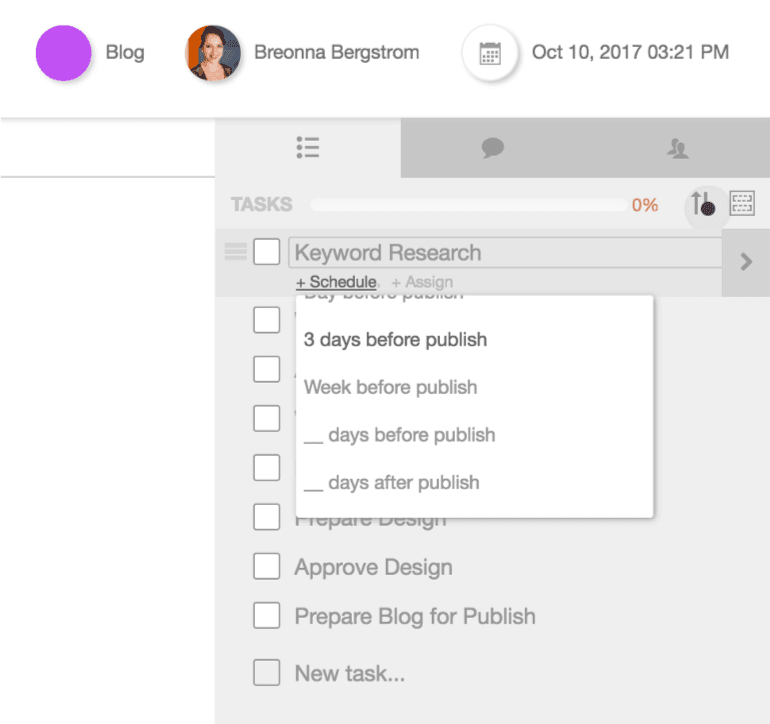Expand Keyword Research with right chevron

click(745, 262)
